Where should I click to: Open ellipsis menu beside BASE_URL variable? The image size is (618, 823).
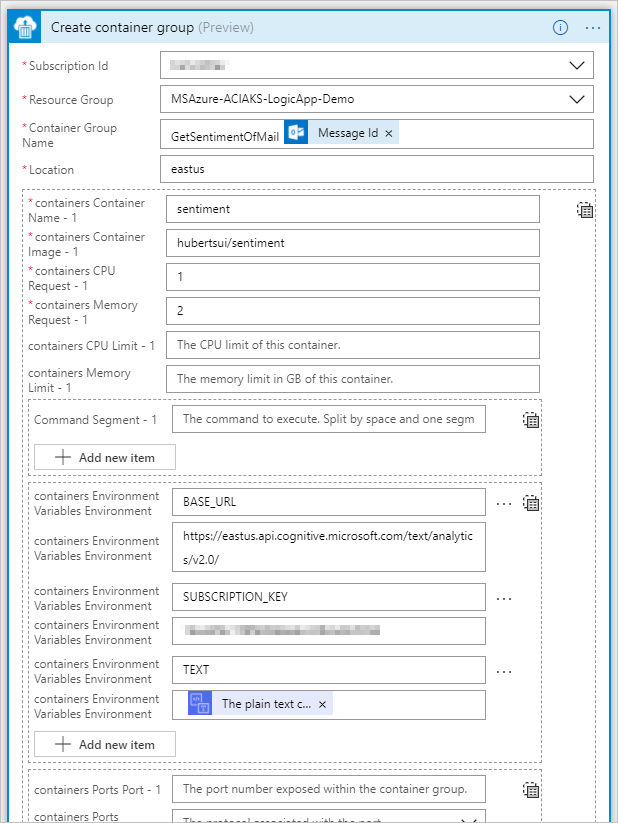[x=504, y=504]
